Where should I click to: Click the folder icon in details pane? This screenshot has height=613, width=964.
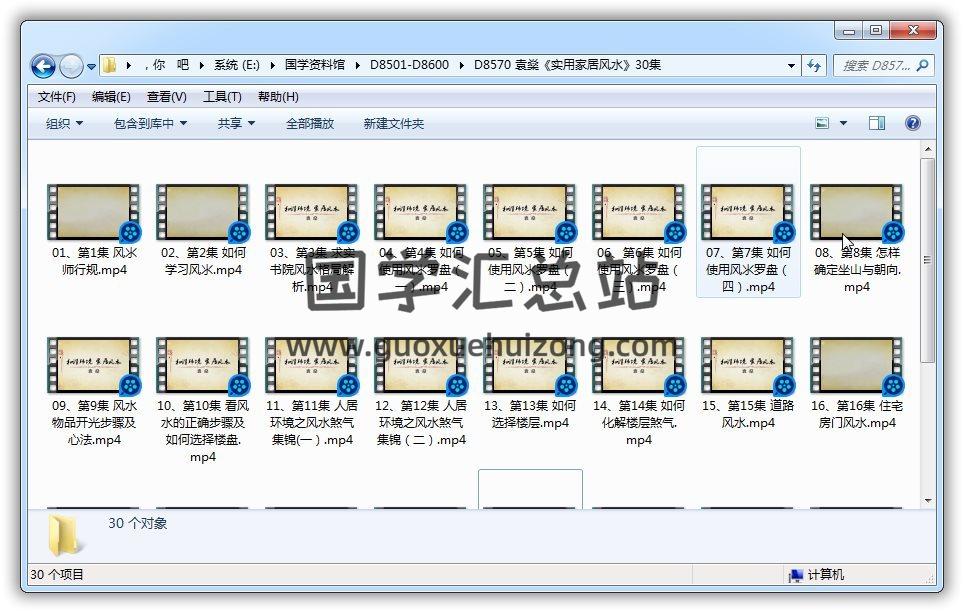pyautogui.click(x=64, y=535)
